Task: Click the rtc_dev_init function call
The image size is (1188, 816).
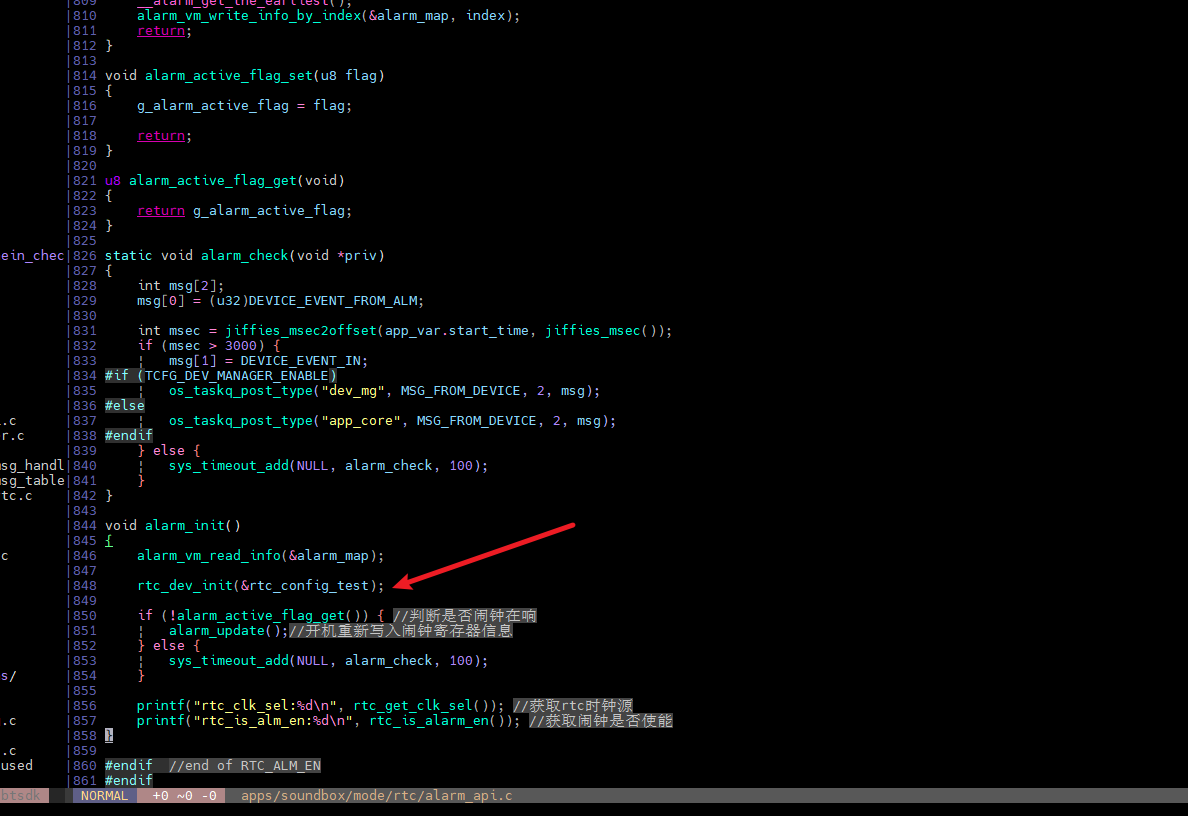Action: (185, 586)
